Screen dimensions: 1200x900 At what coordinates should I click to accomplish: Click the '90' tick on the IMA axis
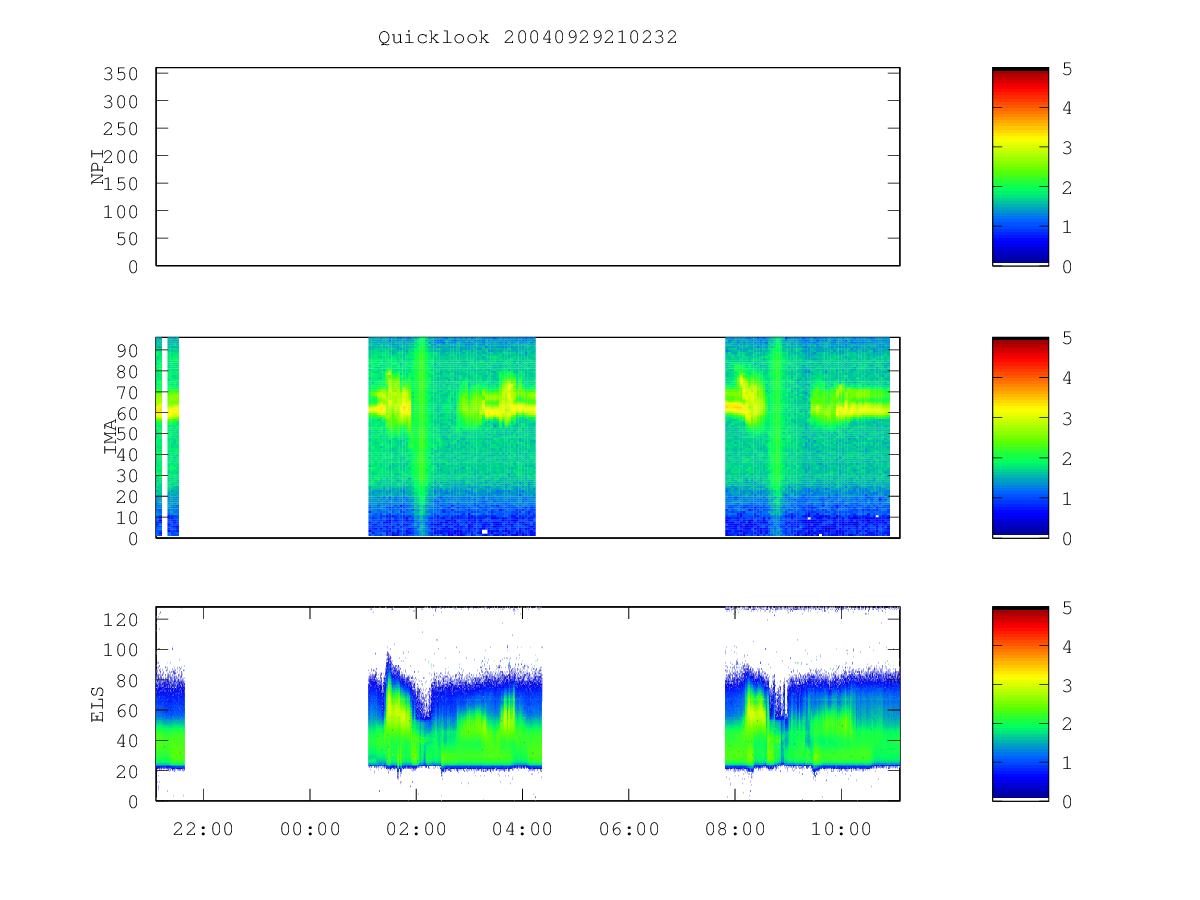click(x=126, y=350)
